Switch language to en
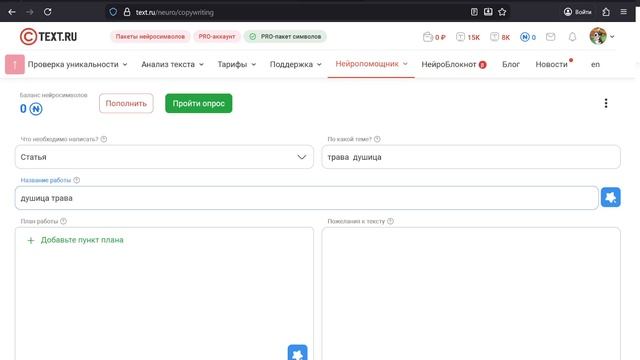Screen dimensions: 640x360 (596, 64)
